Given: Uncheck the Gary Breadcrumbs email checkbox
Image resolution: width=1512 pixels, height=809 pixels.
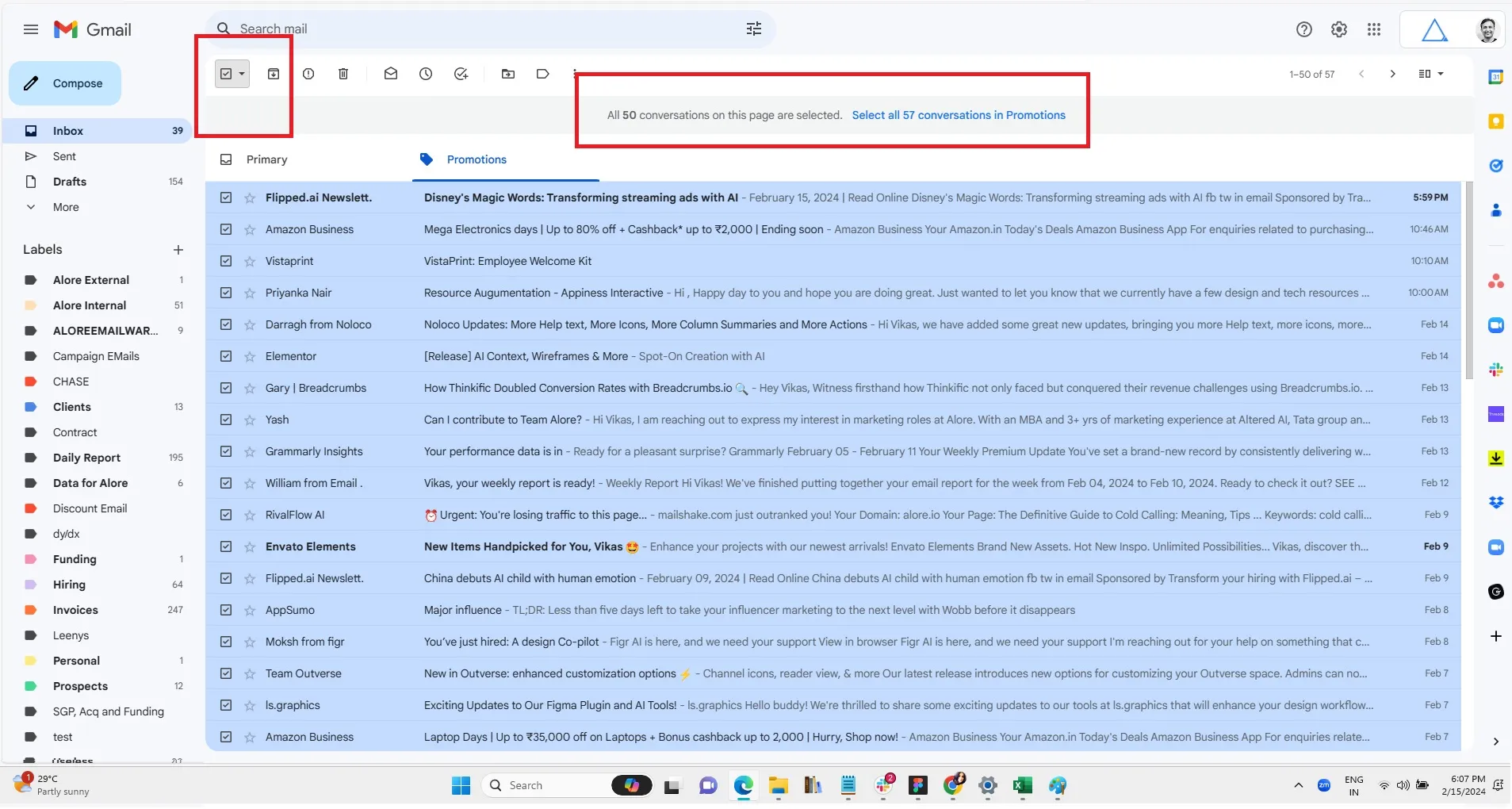Looking at the screenshot, I should [226, 388].
